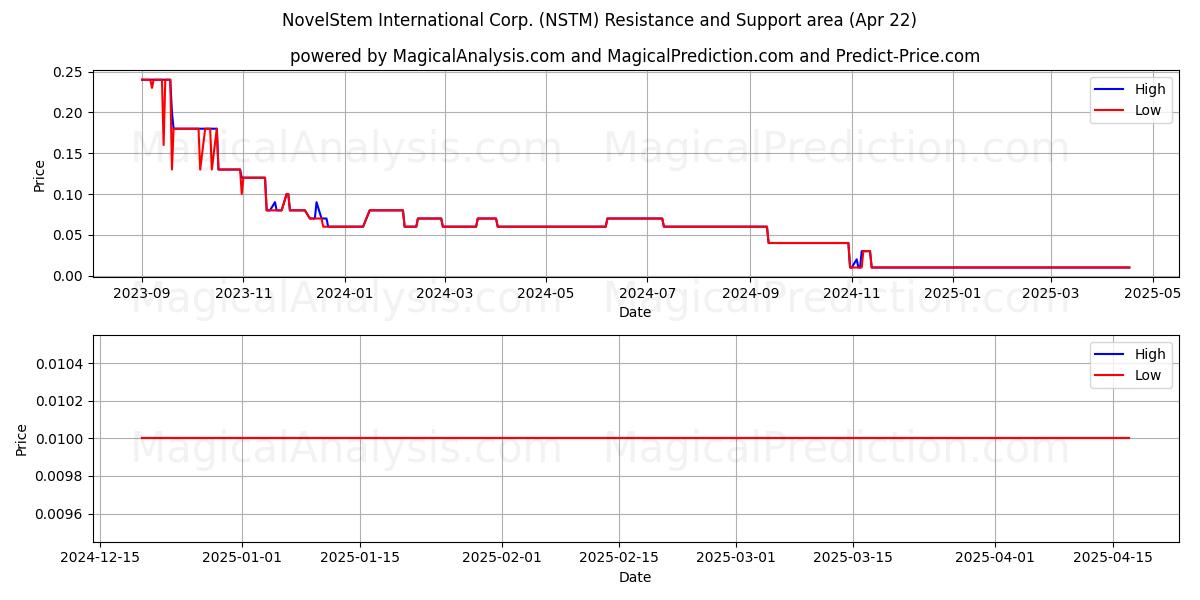Click the 2023-11 tick label
Viewport: 1200px width, 600px height.
(x=243, y=293)
